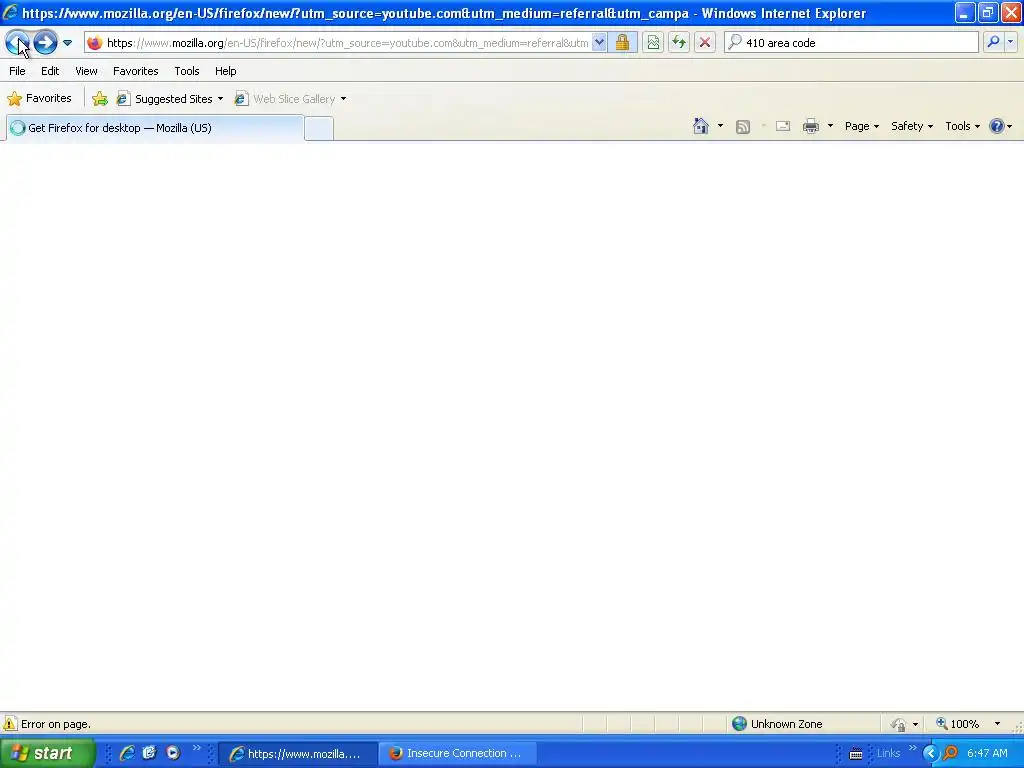Open the Tools menu in menu bar
This screenshot has height=768, width=1024.
(x=187, y=71)
